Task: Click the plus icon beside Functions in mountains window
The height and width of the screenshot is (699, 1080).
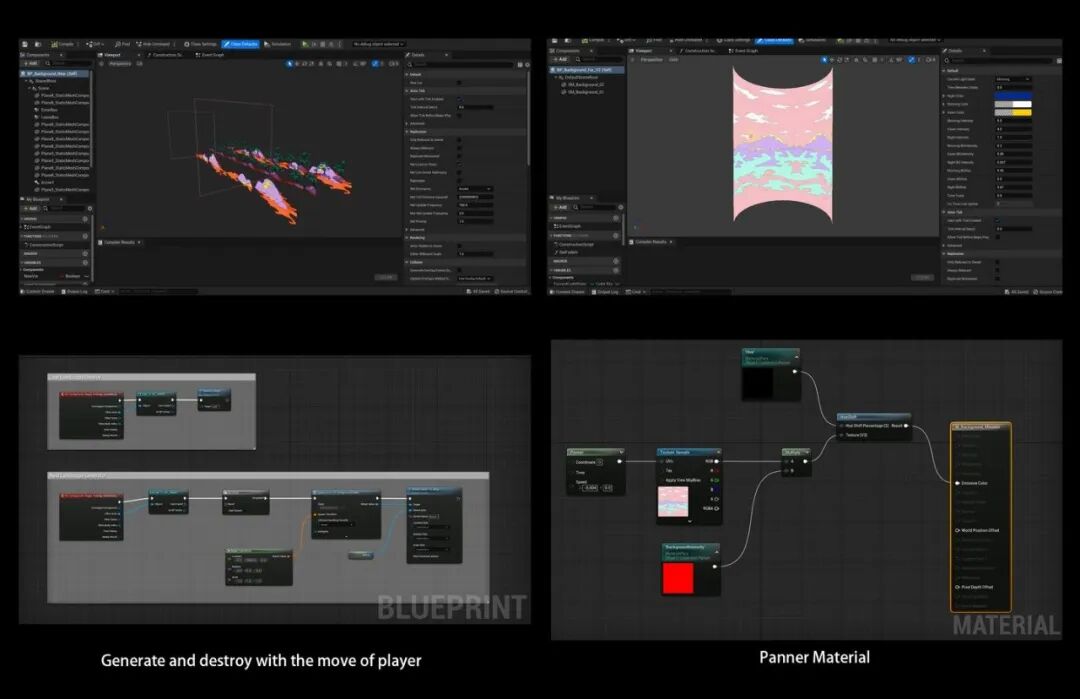Action: 85,236
